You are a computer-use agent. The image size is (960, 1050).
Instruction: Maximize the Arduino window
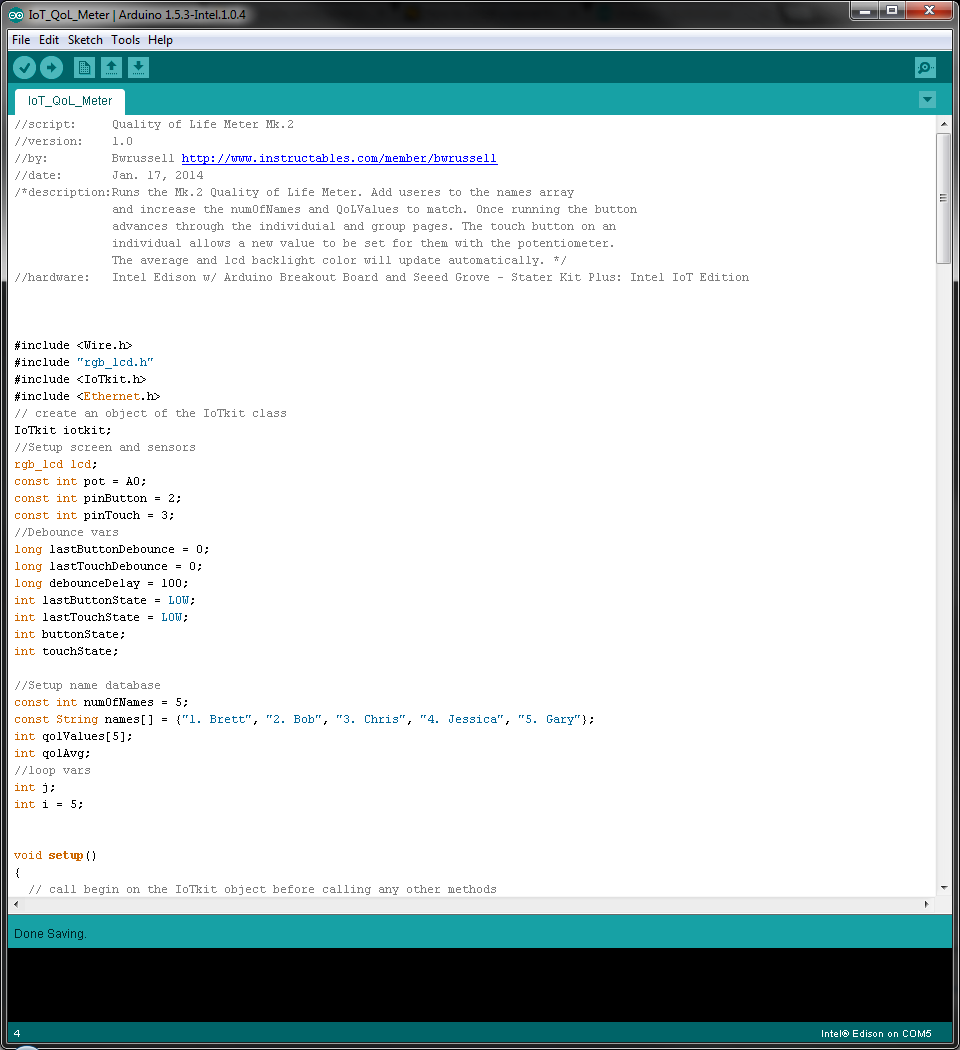coord(892,11)
